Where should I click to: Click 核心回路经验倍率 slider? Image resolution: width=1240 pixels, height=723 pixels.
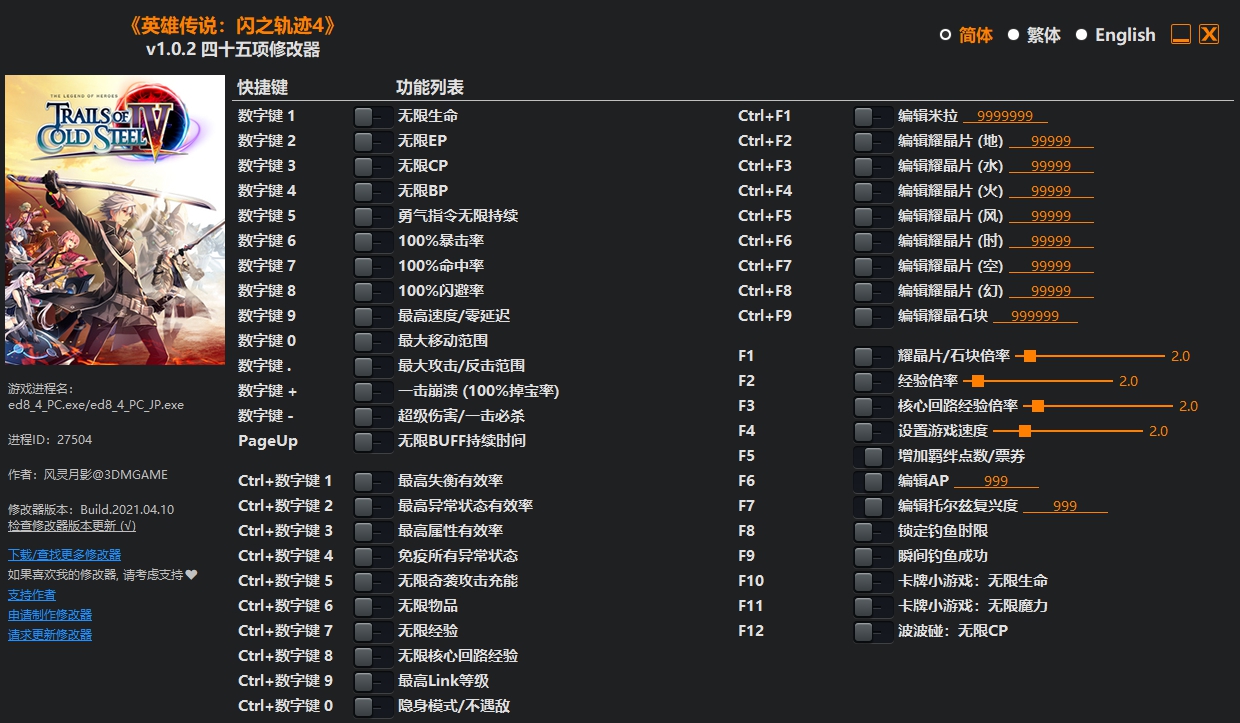tap(1098, 406)
